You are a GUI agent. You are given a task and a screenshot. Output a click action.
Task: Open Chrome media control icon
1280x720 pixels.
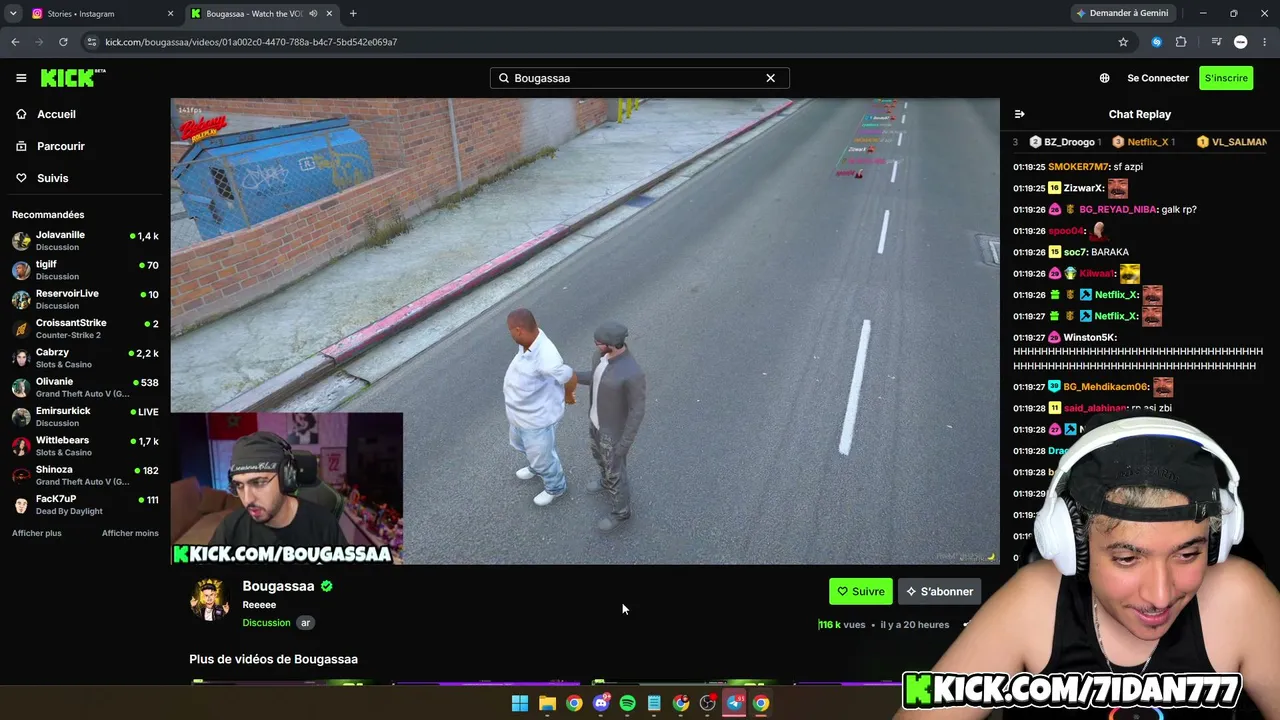(x=1216, y=42)
